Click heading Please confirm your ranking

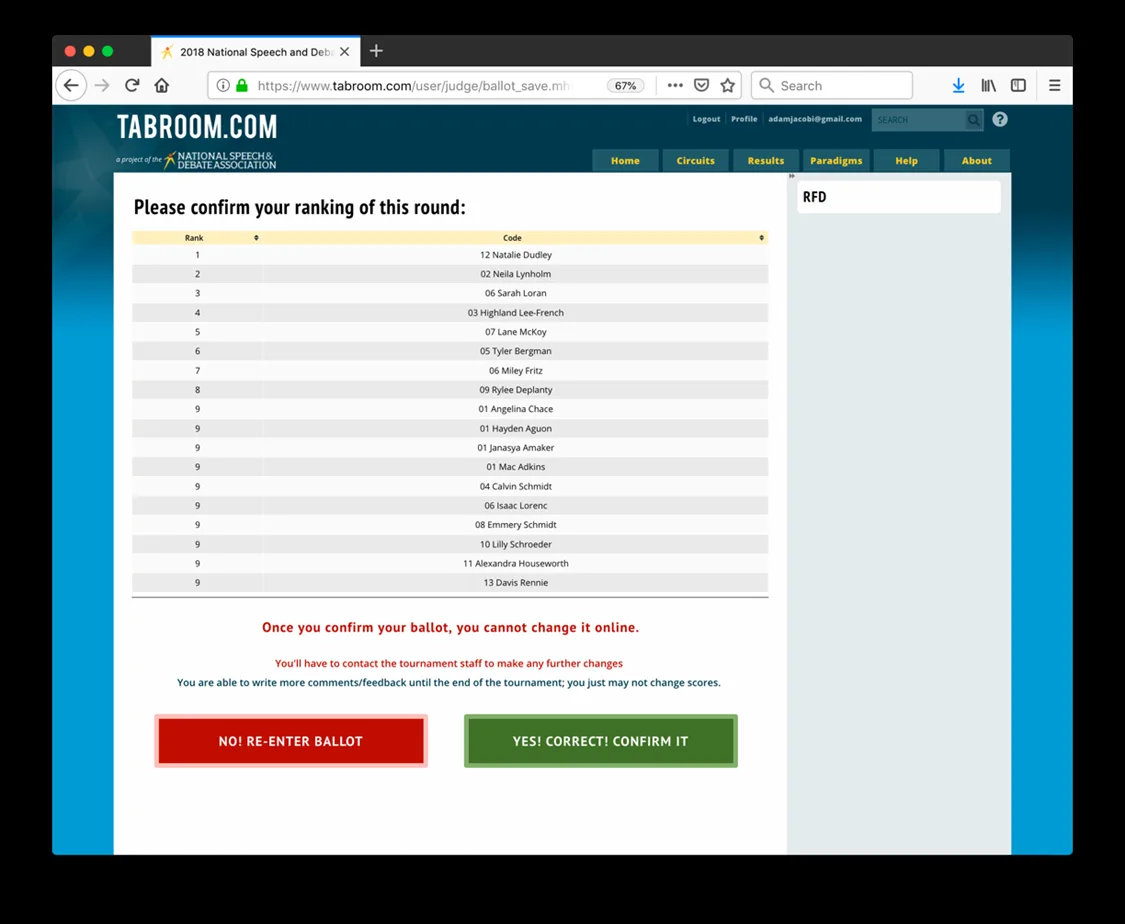[299, 207]
